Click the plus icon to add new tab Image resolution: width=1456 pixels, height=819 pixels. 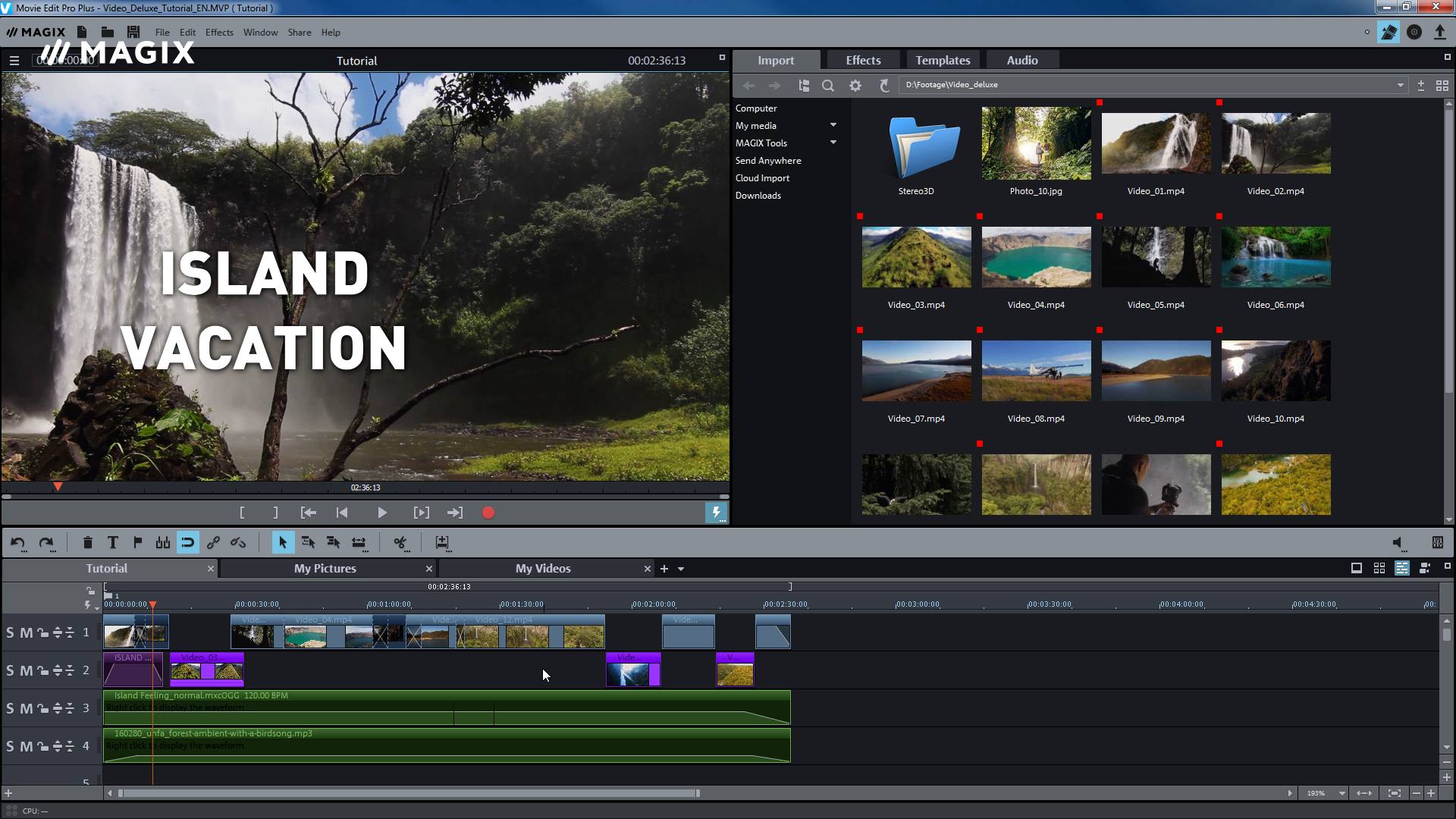coord(664,568)
